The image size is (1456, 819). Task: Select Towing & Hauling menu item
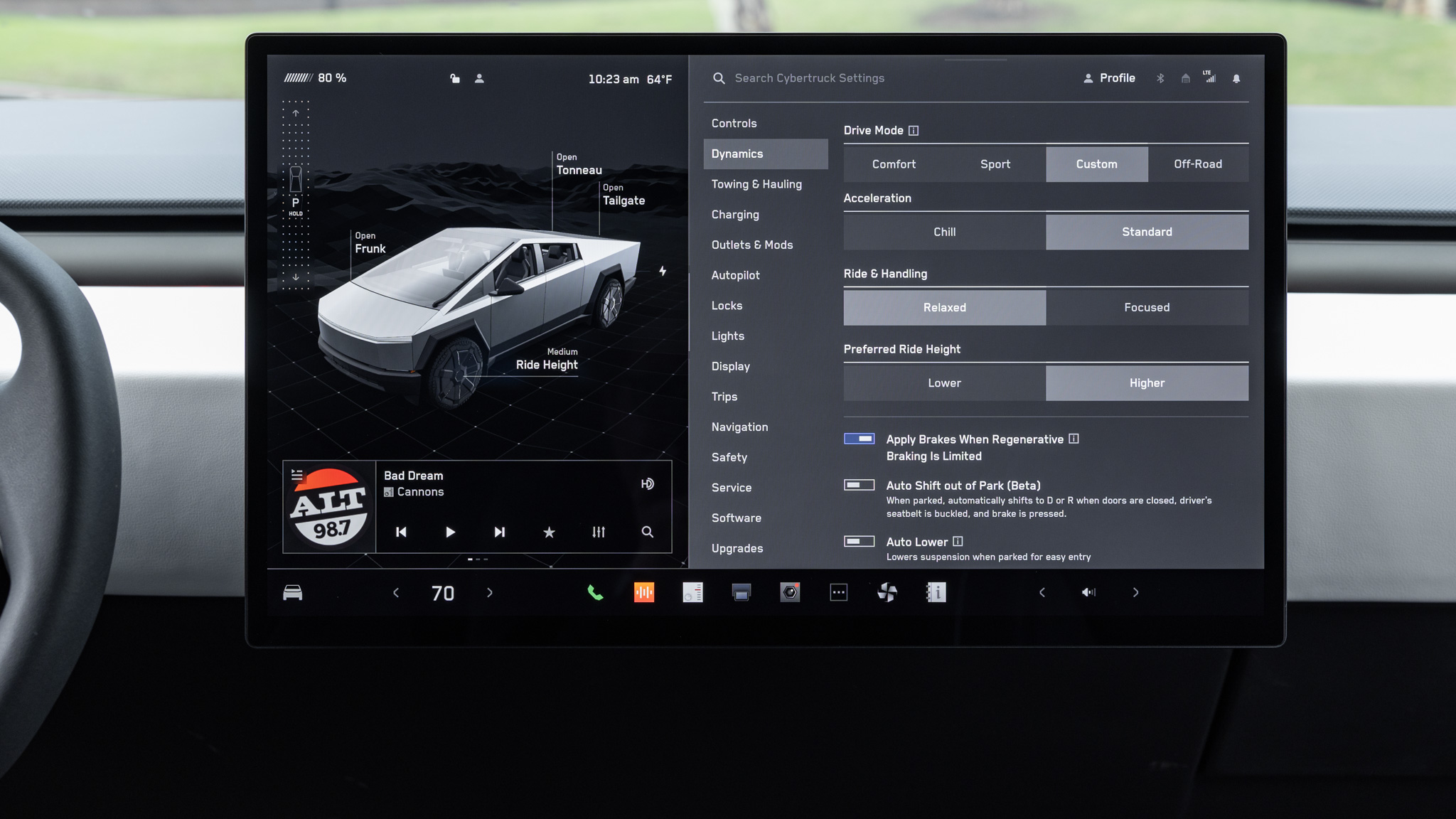(756, 184)
